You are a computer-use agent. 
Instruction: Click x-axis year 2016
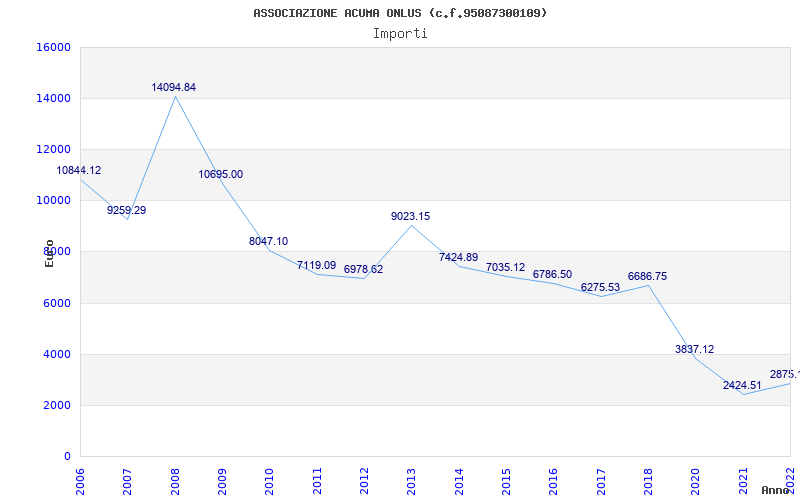[x=554, y=481]
